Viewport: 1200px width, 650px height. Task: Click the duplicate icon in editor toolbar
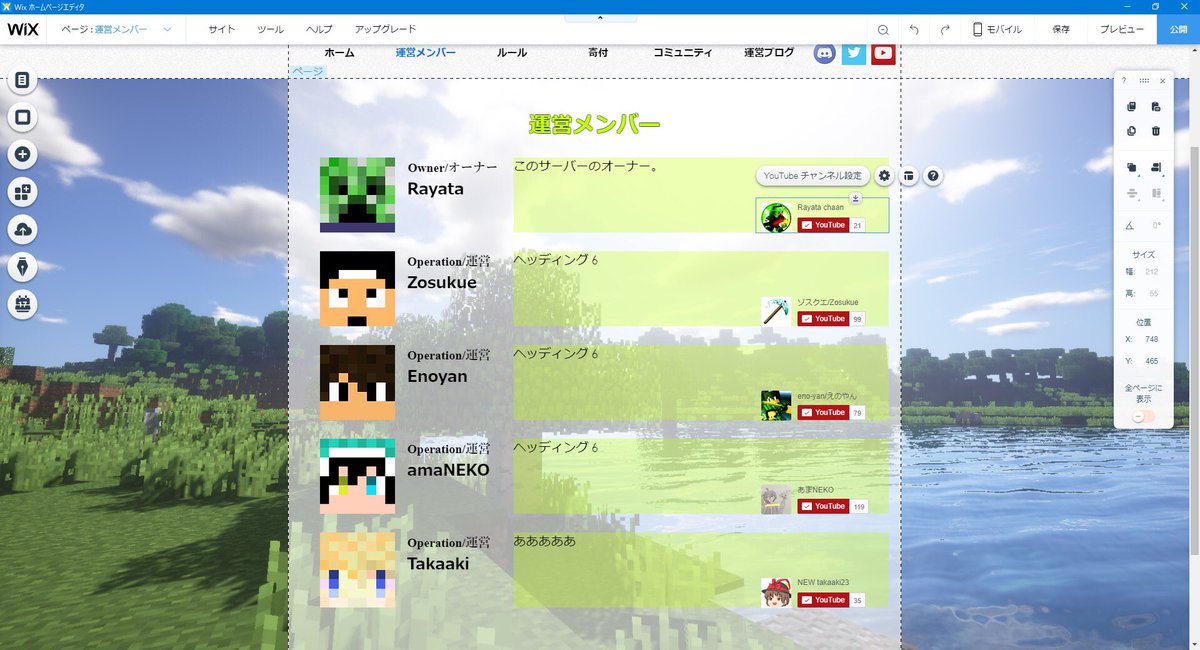[x=1132, y=130]
